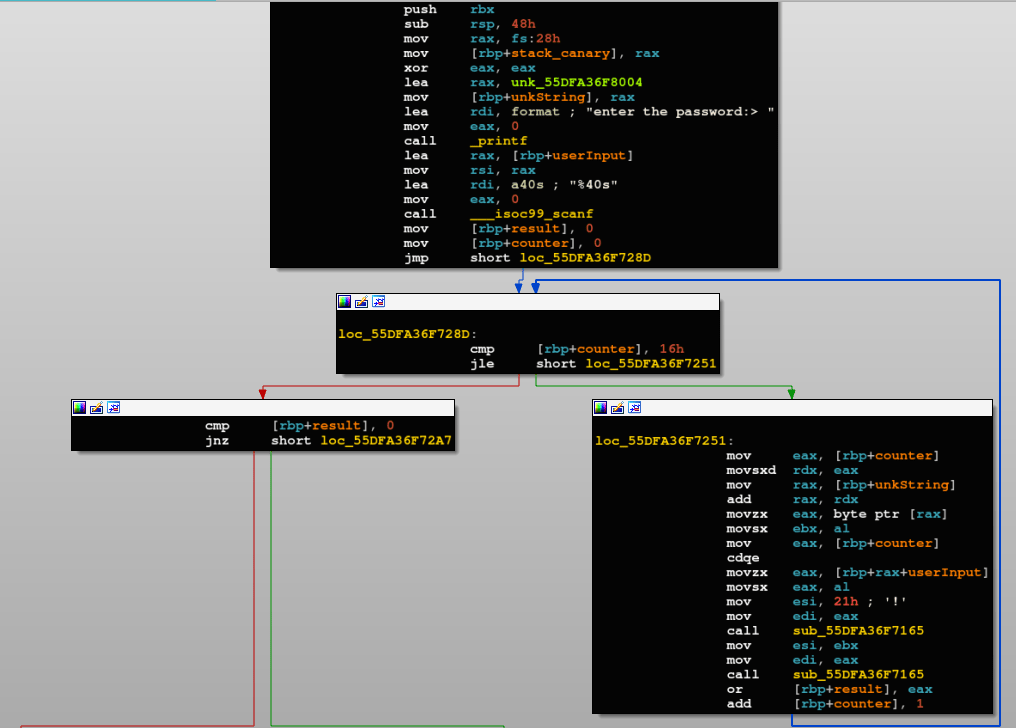
Task: Select userInput in the lea rax instruction
Action: (x=589, y=156)
